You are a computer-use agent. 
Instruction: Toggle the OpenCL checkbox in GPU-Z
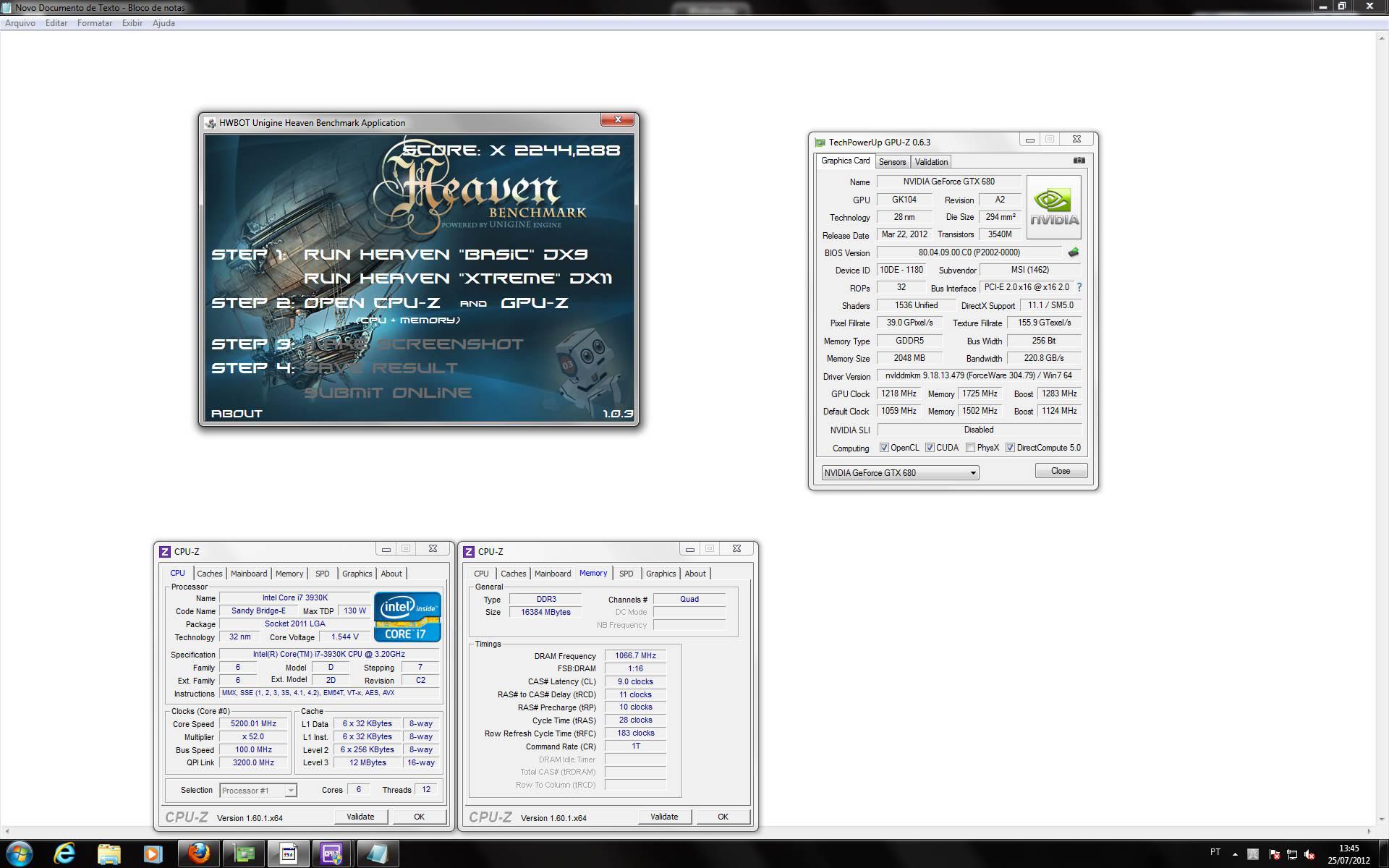coord(884,448)
